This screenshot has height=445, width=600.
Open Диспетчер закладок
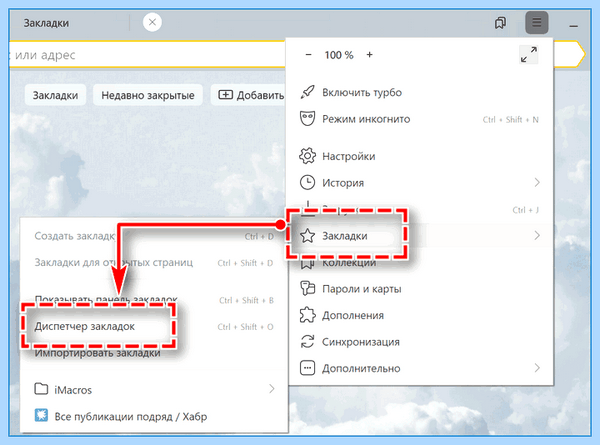[154, 326]
